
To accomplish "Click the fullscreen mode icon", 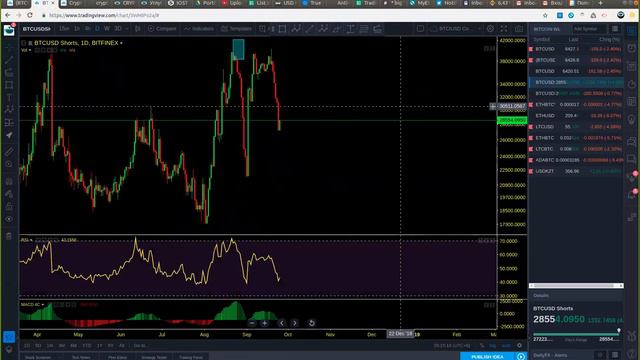I will 504,29.
